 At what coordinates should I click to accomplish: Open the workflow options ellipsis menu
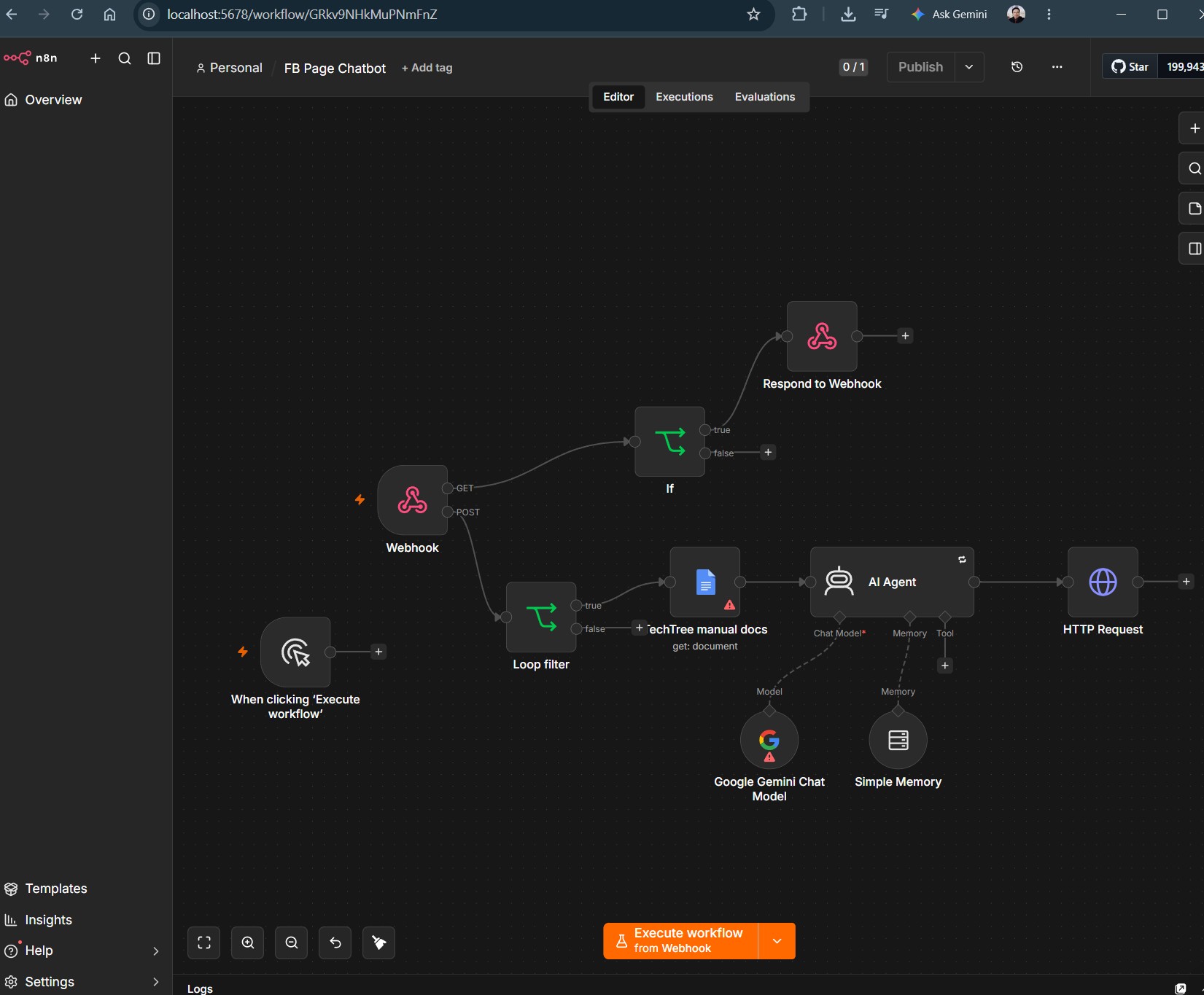click(1057, 67)
